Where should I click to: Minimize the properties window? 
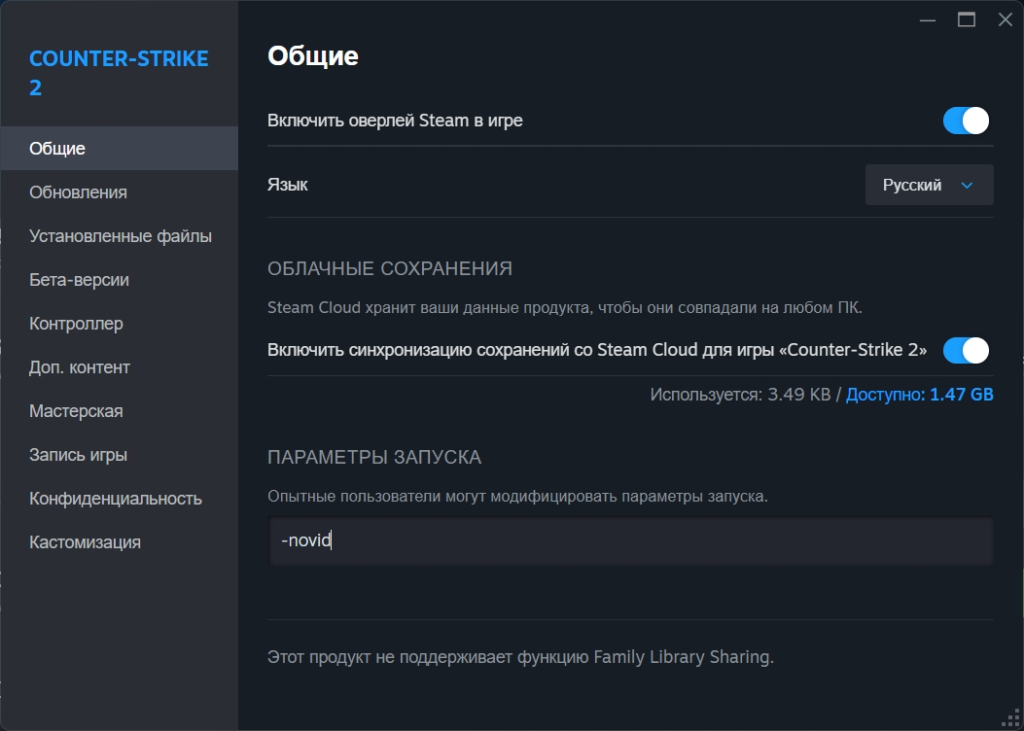tap(928, 19)
